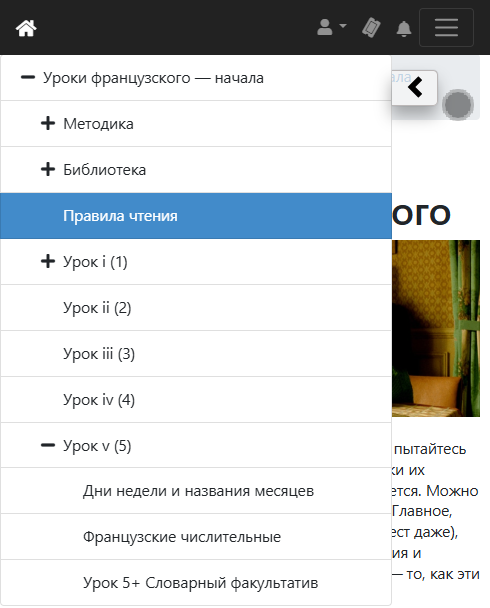Open the user account dropdown
This screenshot has height=608, width=490.
[331, 27]
